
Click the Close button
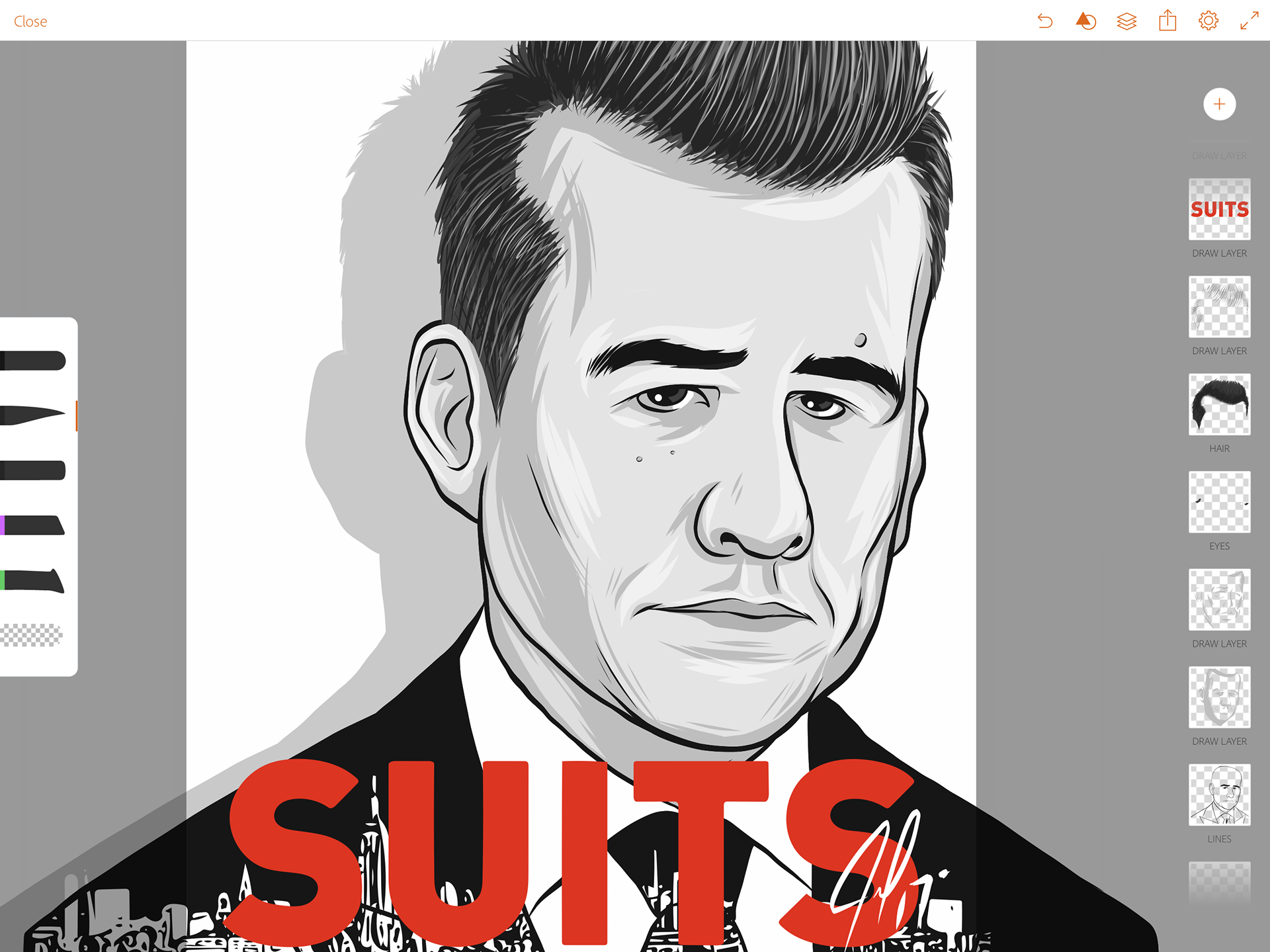pyautogui.click(x=30, y=21)
